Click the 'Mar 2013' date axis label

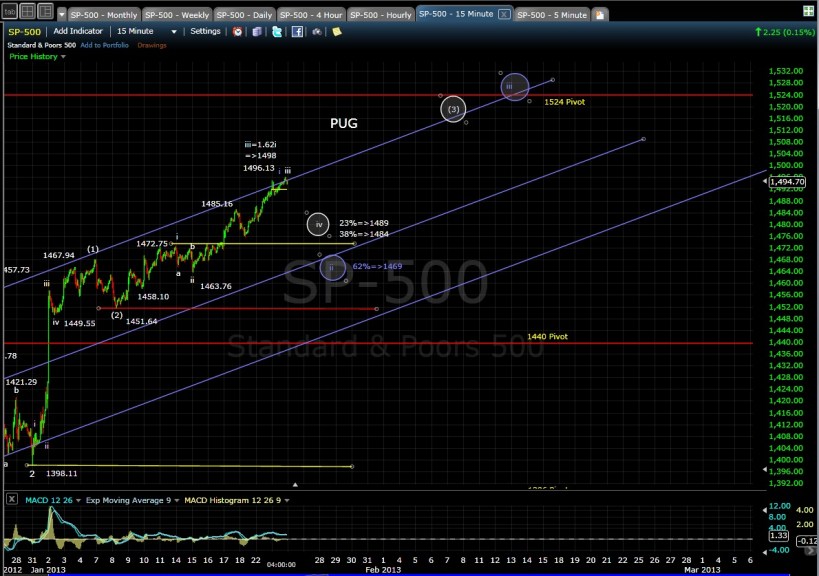click(x=701, y=570)
